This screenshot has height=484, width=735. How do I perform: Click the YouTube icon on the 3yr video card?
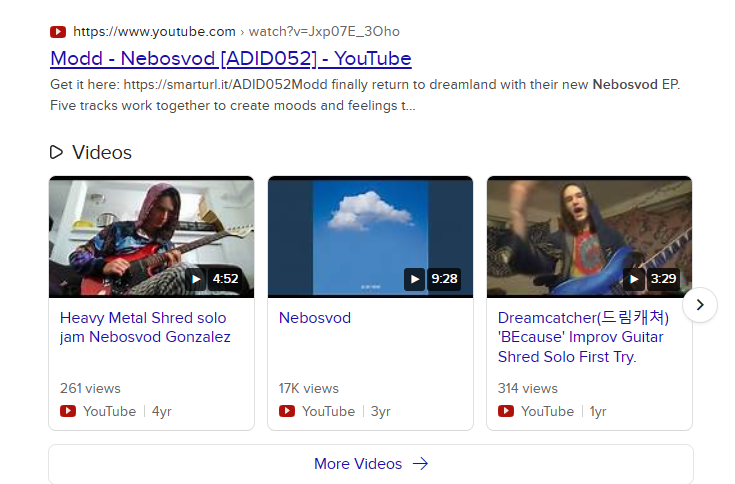(x=287, y=411)
